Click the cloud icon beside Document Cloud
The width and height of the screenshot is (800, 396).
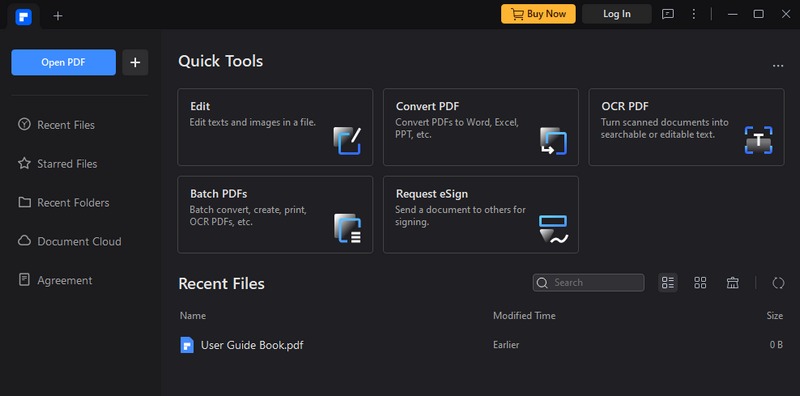24,241
